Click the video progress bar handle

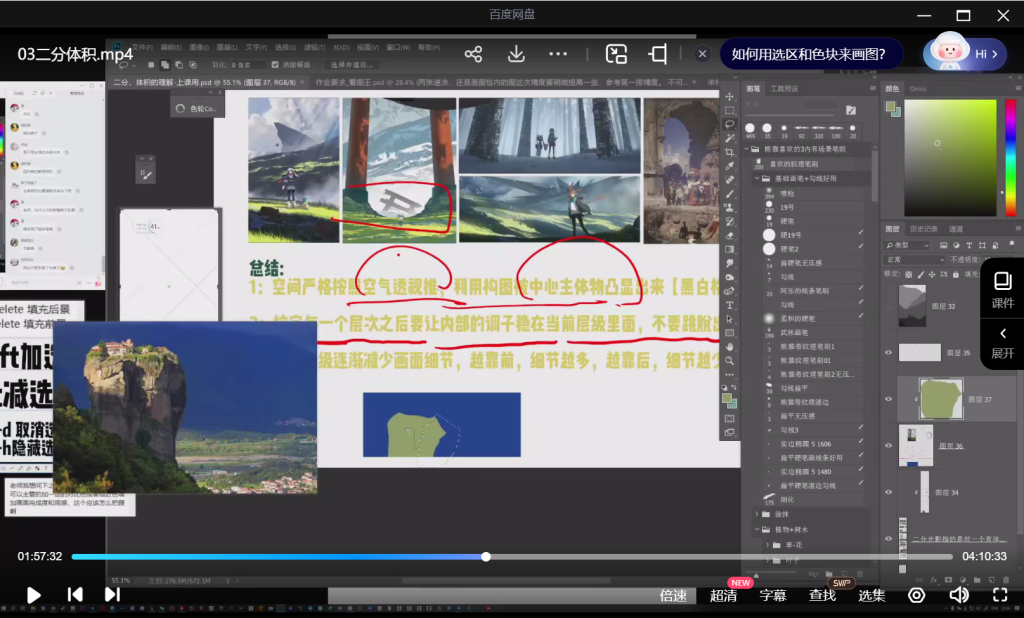pyautogui.click(x=486, y=557)
